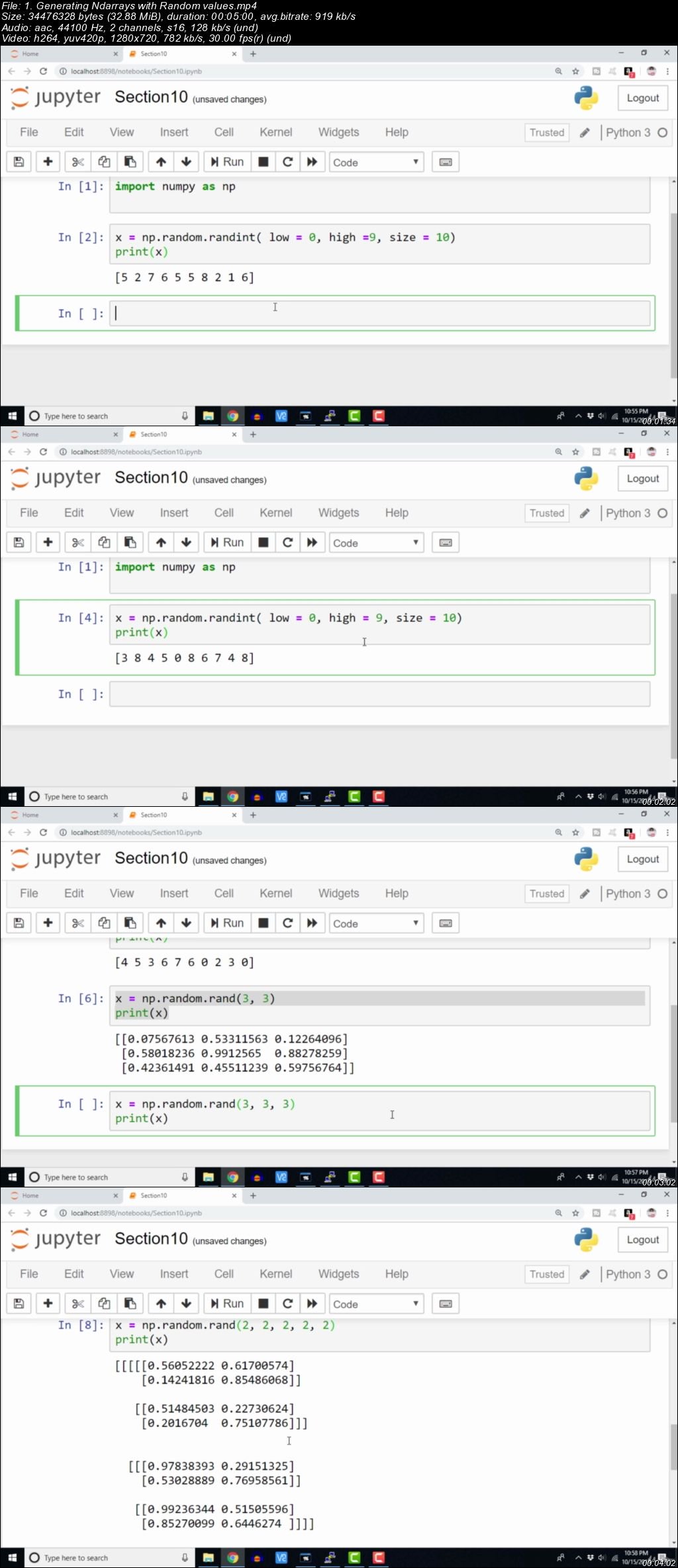Open Chrome from the taskbar in the 00:01:34 frame
The width and height of the screenshot is (678, 1568).
[x=232, y=416]
